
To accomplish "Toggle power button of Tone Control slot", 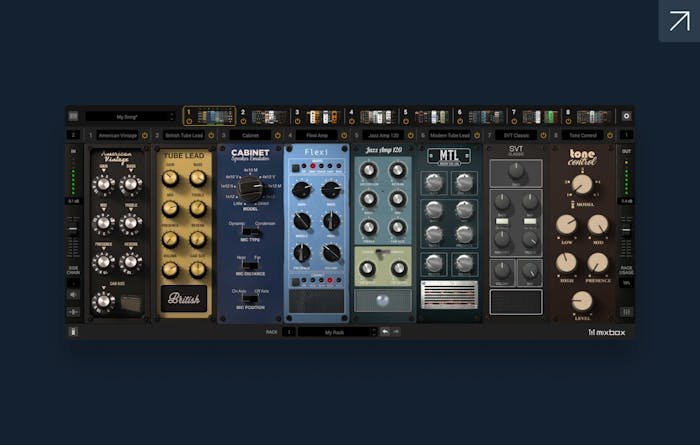I will pyautogui.click(x=610, y=135).
